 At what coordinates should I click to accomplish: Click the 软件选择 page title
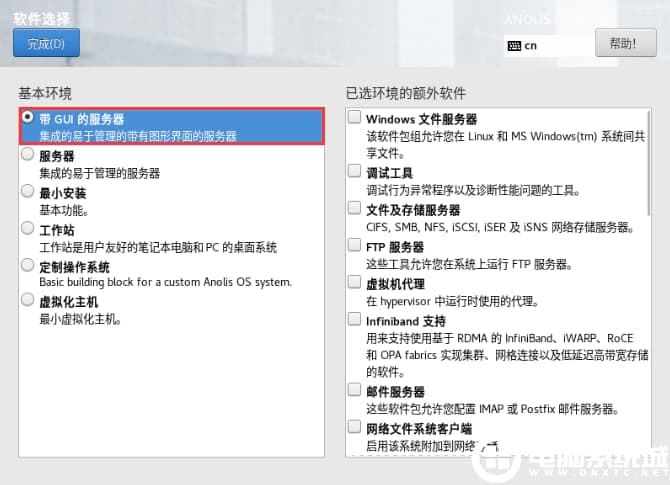pyautogui.click(x=41, y=19)
